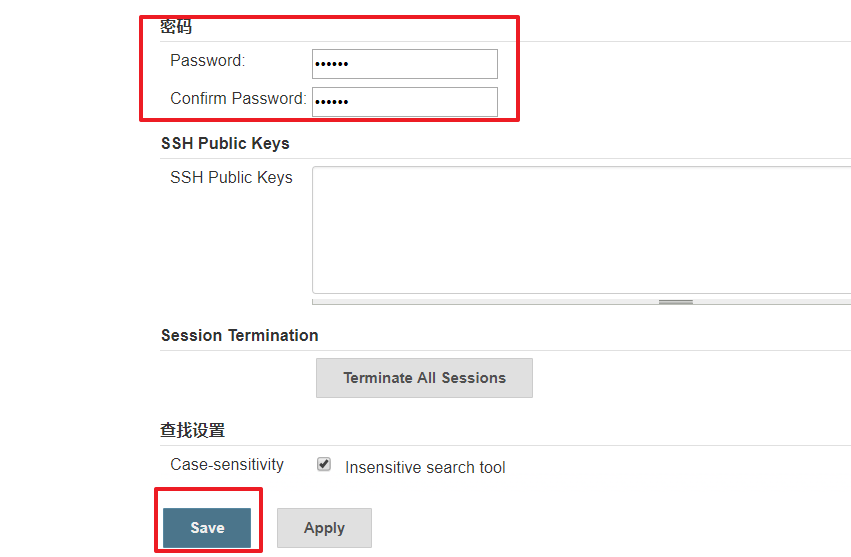Select the Password: field label
The image size is (851, 557).
(x=208, y=60)
